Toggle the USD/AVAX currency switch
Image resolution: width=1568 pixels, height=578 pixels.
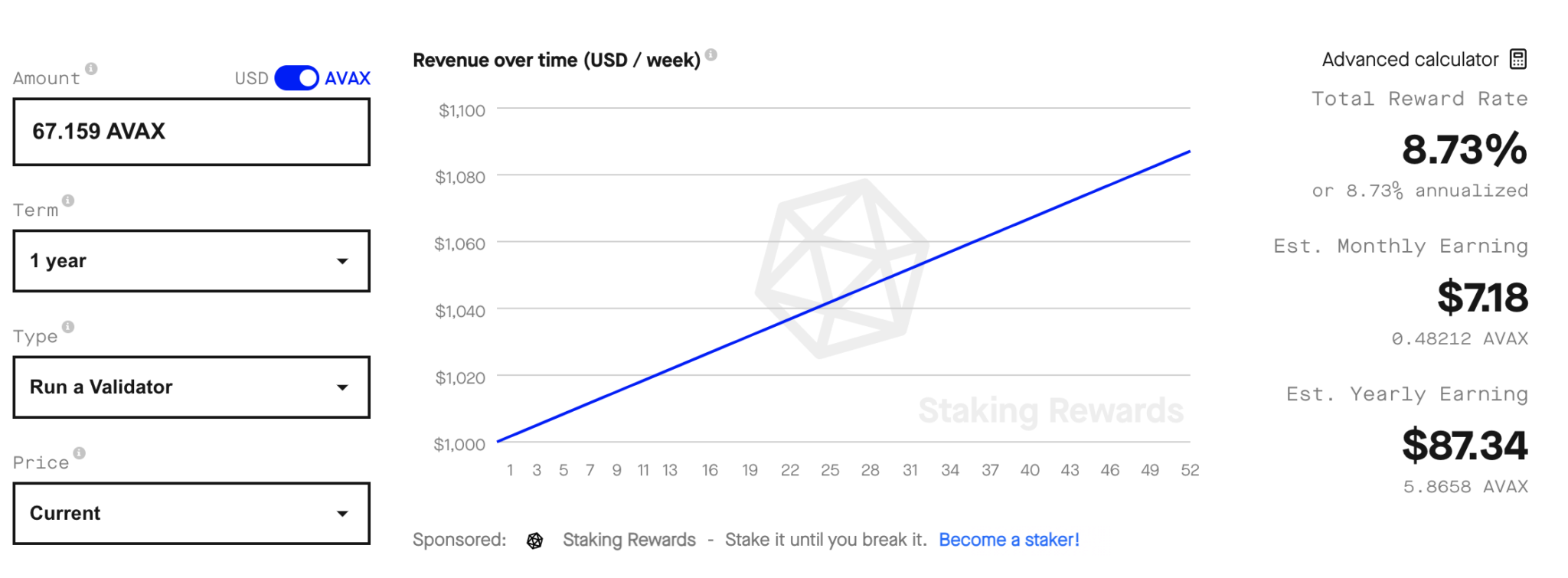[x=296, y=78]
